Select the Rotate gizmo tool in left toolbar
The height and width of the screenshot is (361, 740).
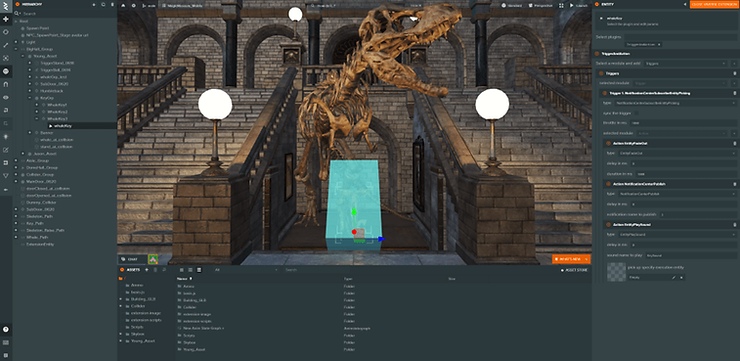tap(6, 32)
